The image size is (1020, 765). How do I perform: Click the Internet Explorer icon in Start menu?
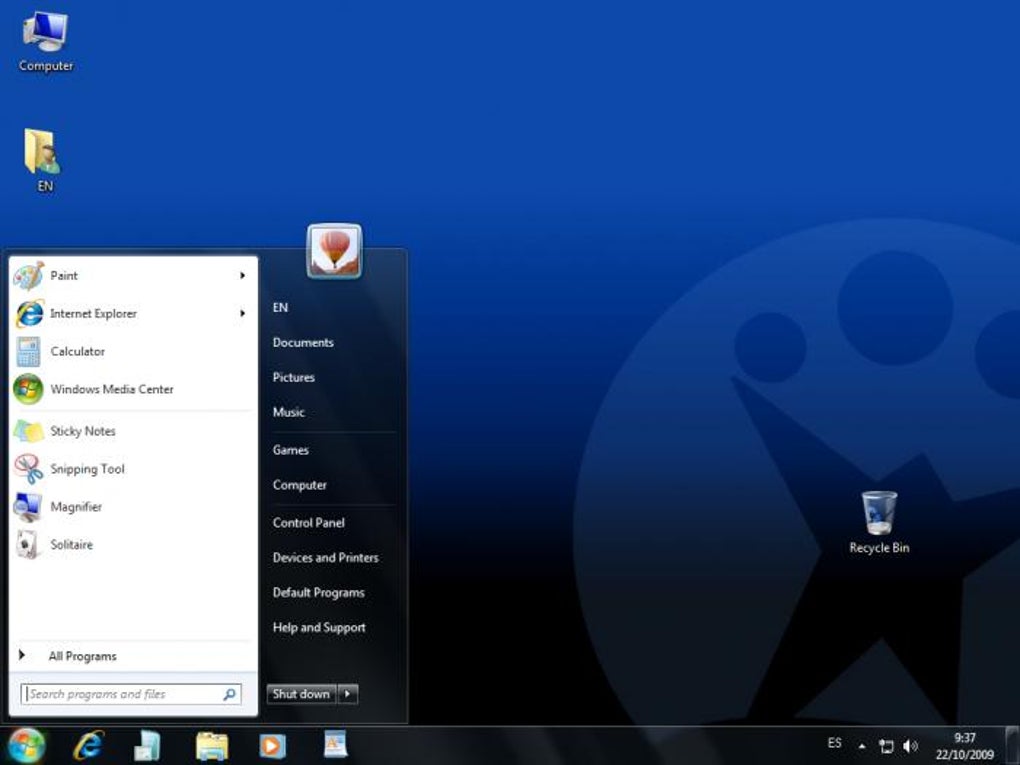click(x=29, y=314)
